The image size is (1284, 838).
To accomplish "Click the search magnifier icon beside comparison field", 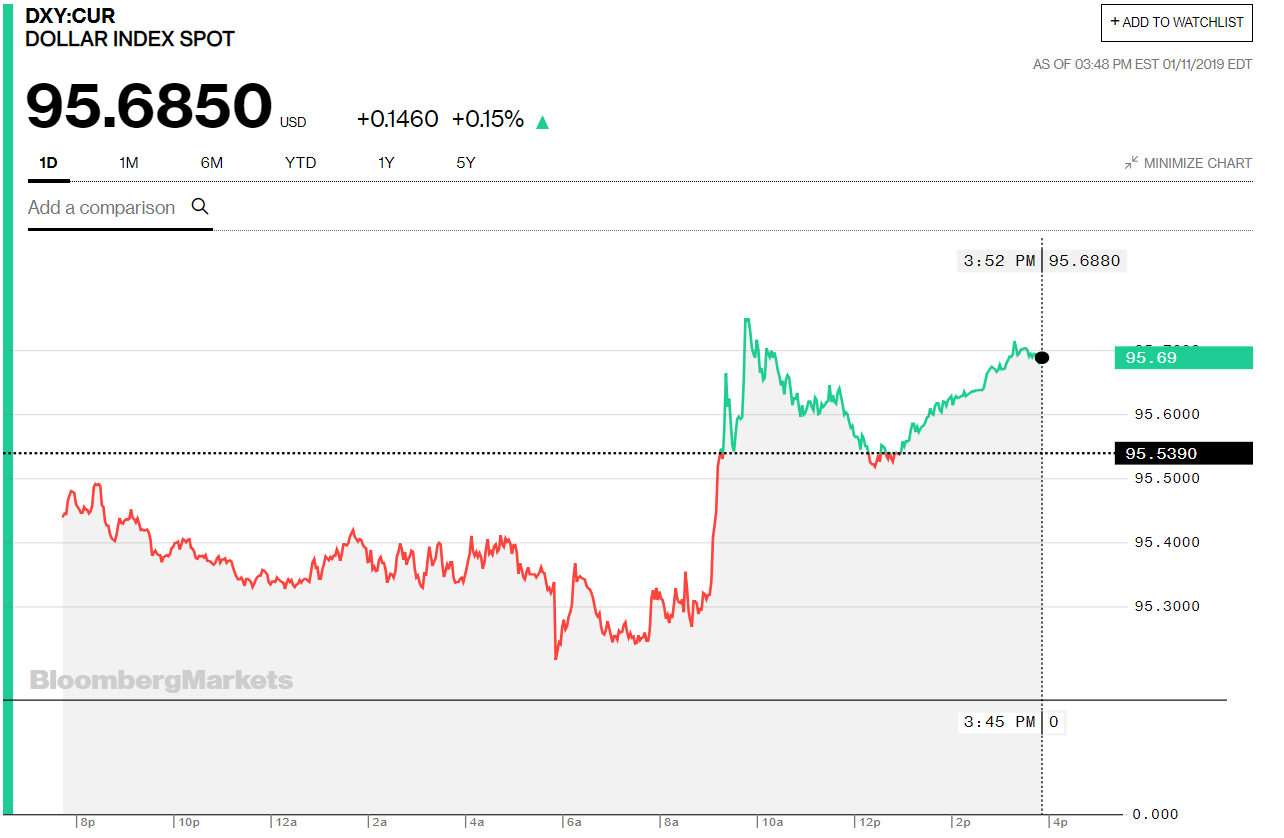I will [x=200, y=207].
